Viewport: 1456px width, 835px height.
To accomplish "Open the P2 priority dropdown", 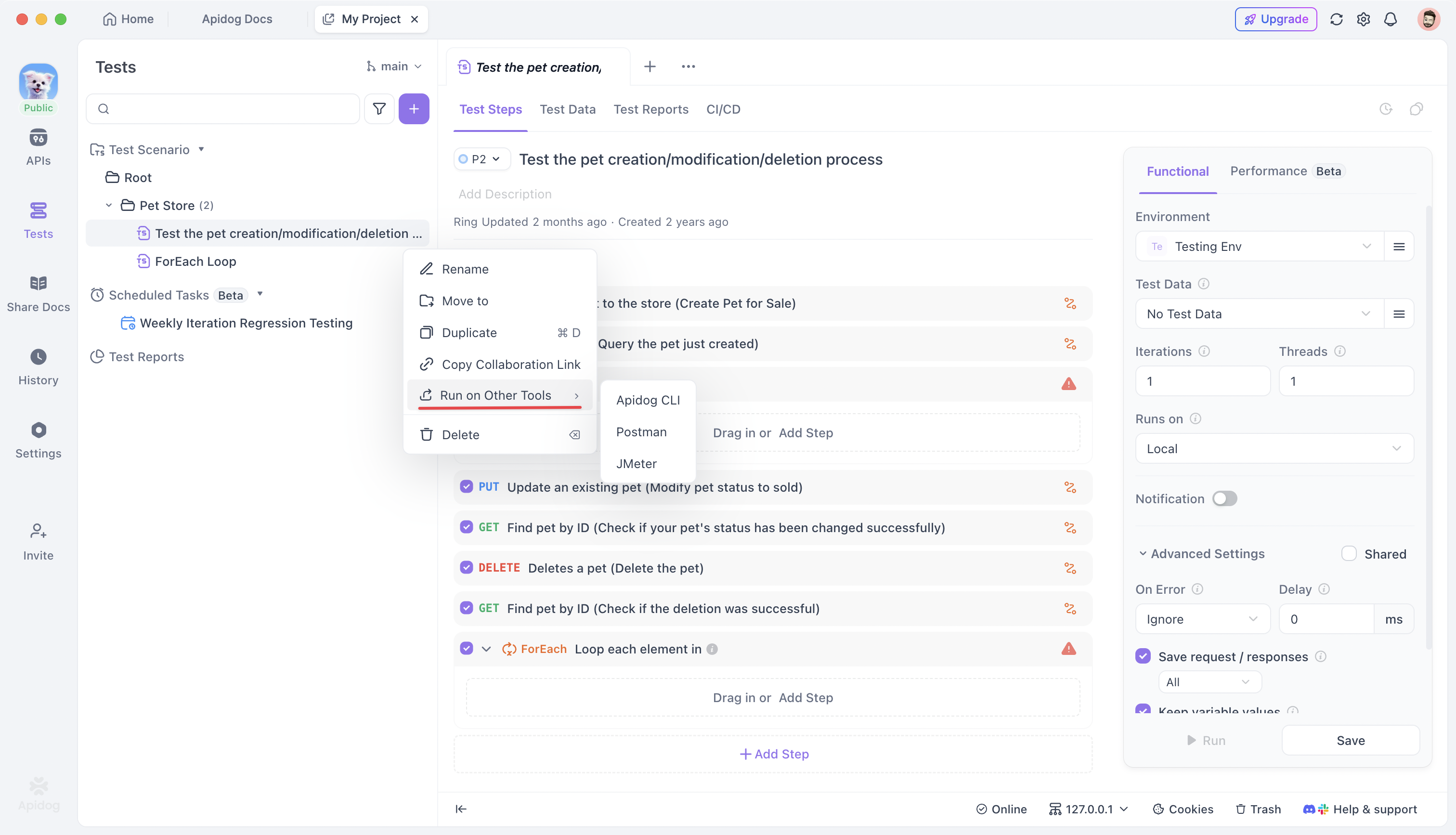I will click(481, 159).
